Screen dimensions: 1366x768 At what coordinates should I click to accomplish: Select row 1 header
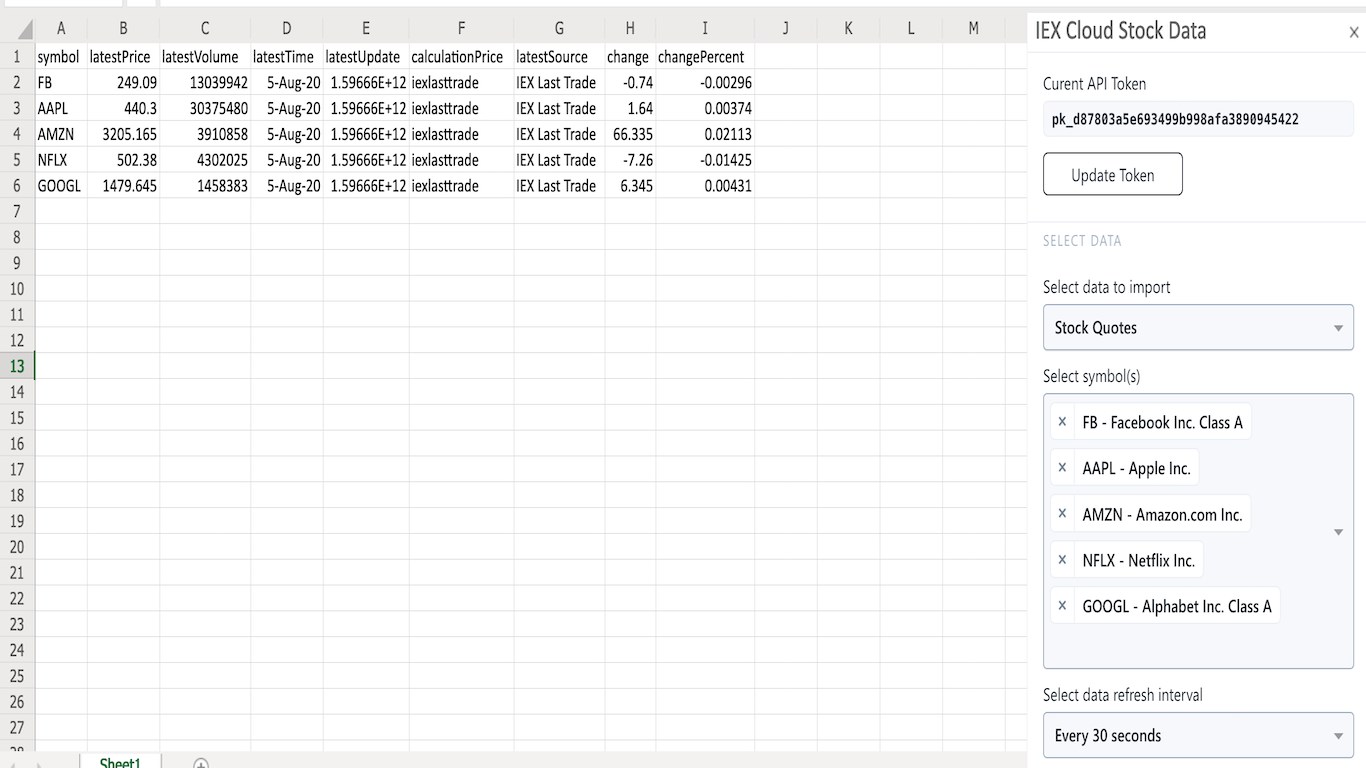(17, 57)
